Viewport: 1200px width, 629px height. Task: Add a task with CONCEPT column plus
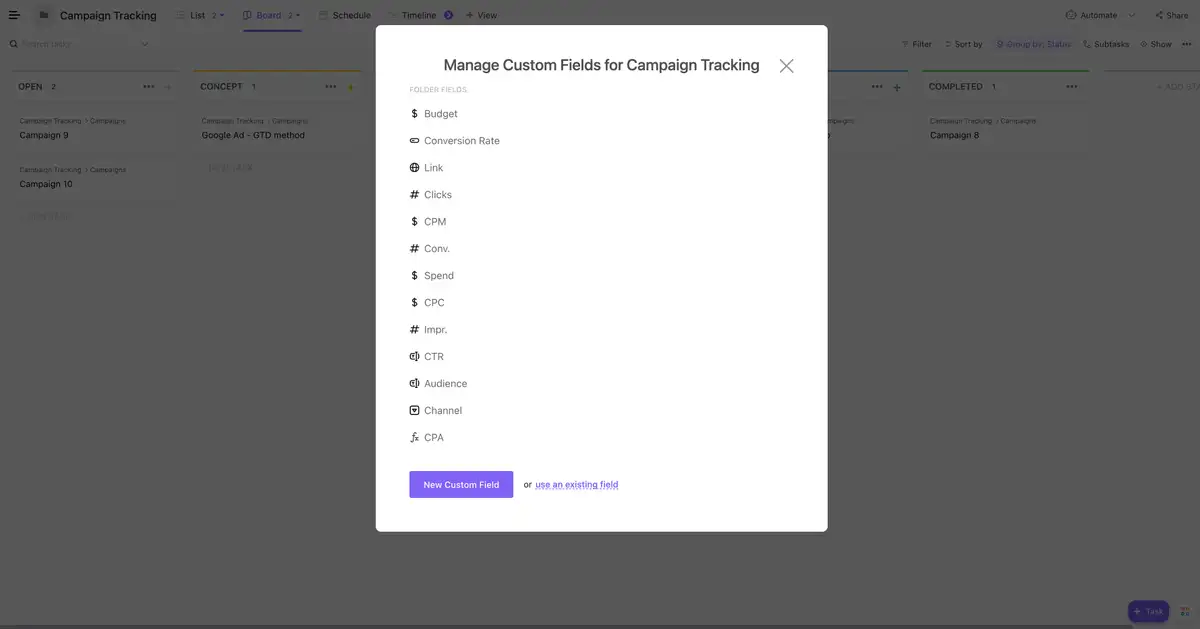click(x=350, y=87)
